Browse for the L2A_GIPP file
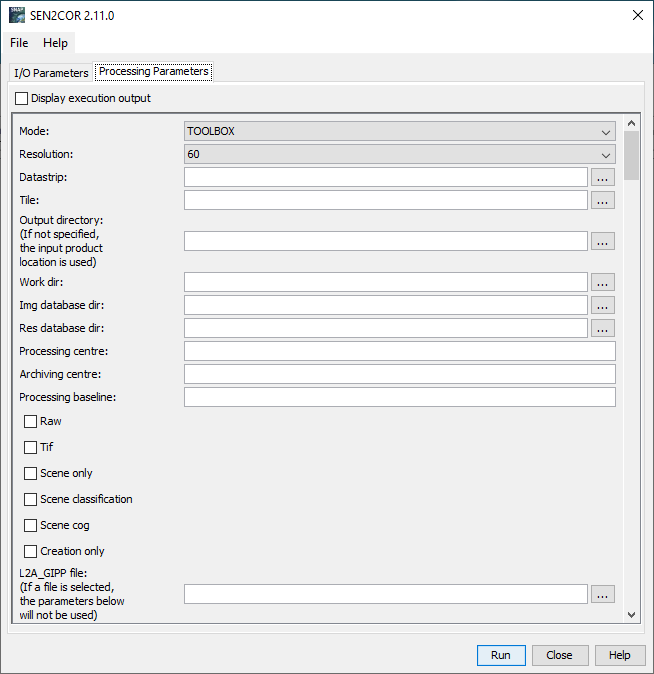 coord(602,594)
